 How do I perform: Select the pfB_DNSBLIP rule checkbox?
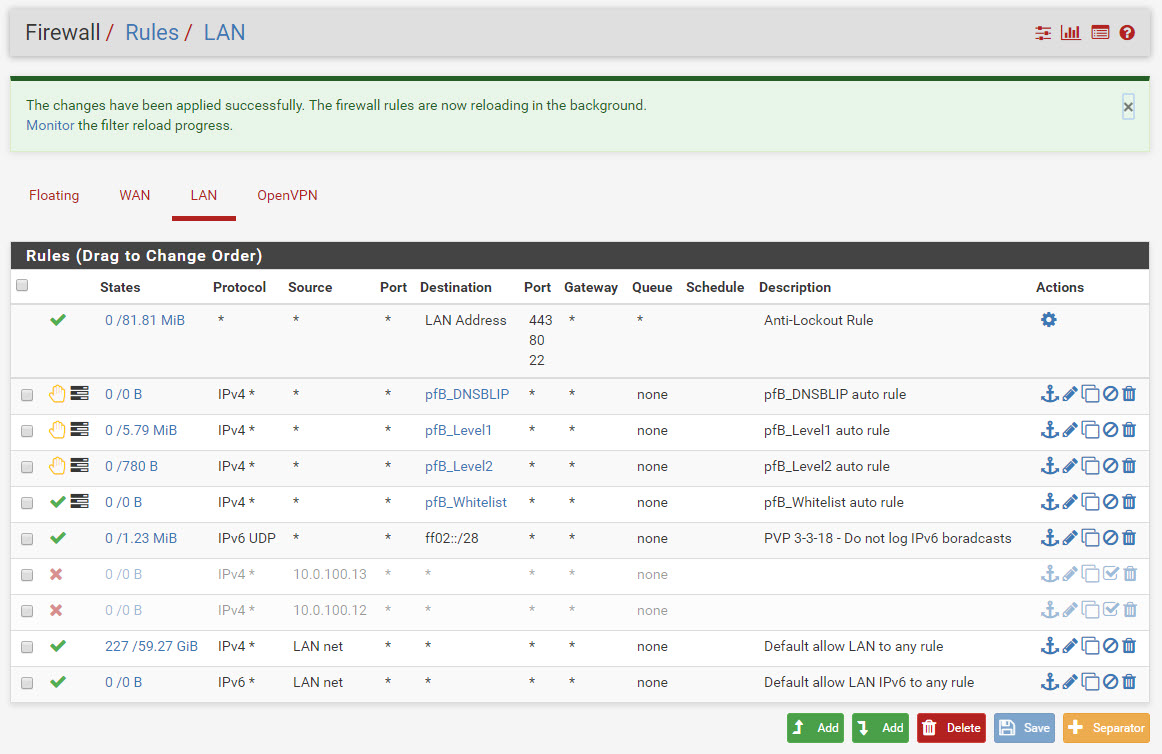(27, 395)
